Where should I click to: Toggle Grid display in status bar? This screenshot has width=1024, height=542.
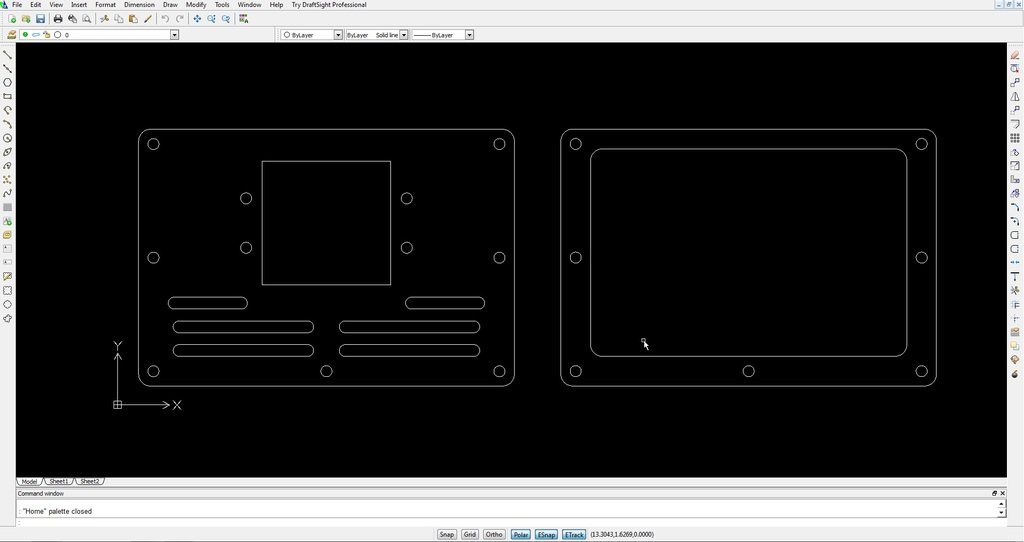coord(470,534)
